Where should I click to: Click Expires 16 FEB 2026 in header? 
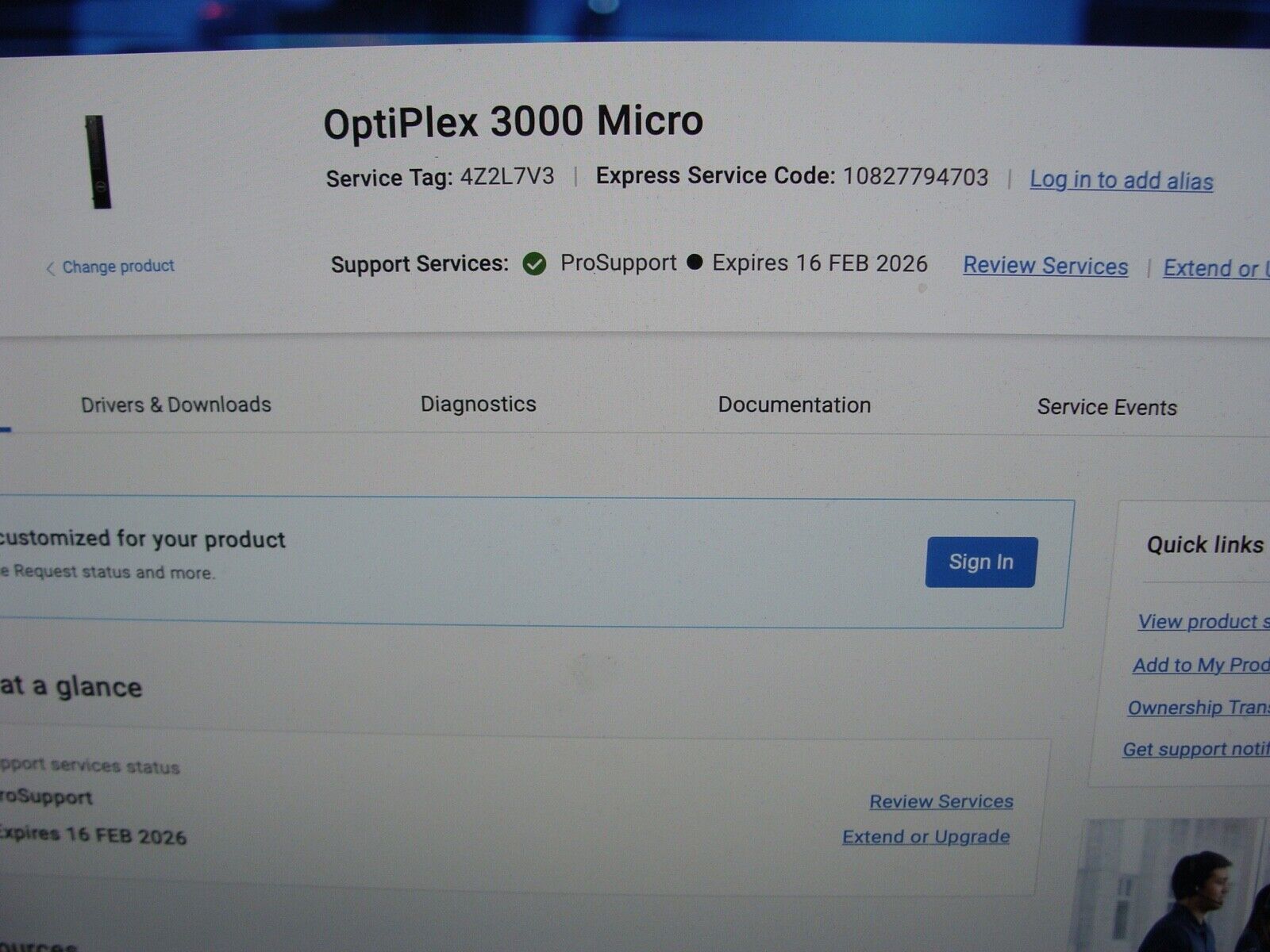820,263
